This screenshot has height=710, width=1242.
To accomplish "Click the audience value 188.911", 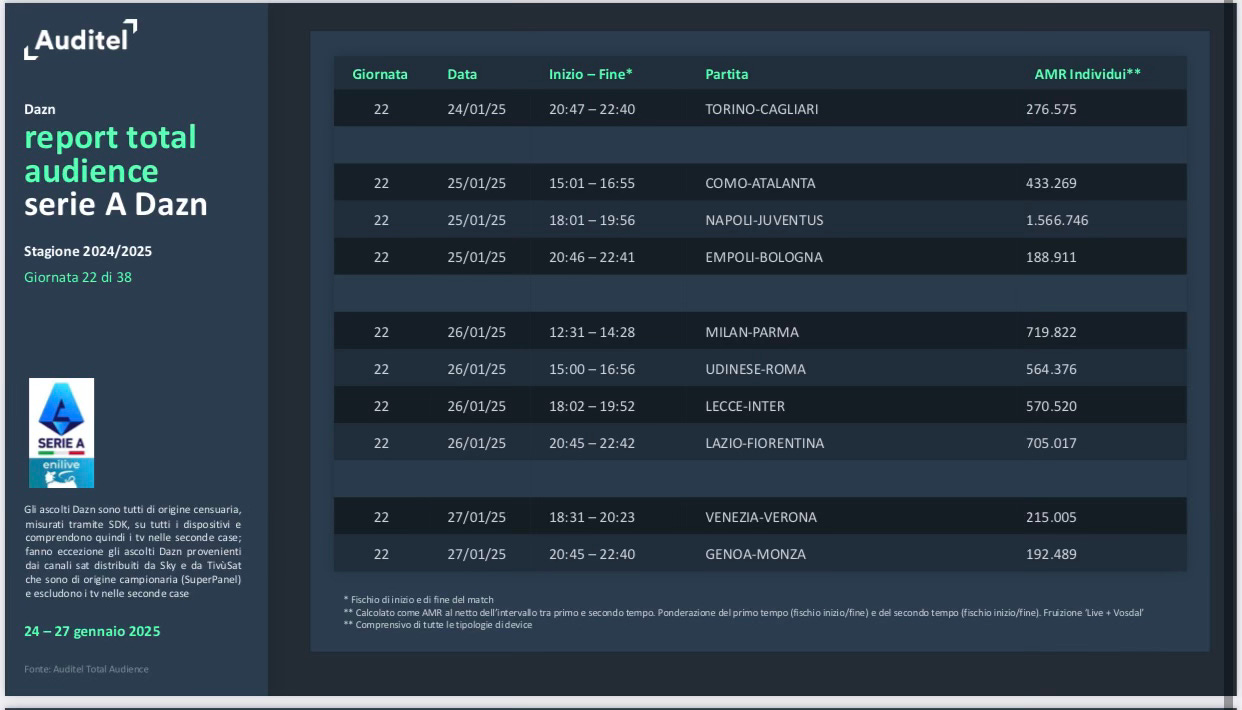I will click(1051, 257).
